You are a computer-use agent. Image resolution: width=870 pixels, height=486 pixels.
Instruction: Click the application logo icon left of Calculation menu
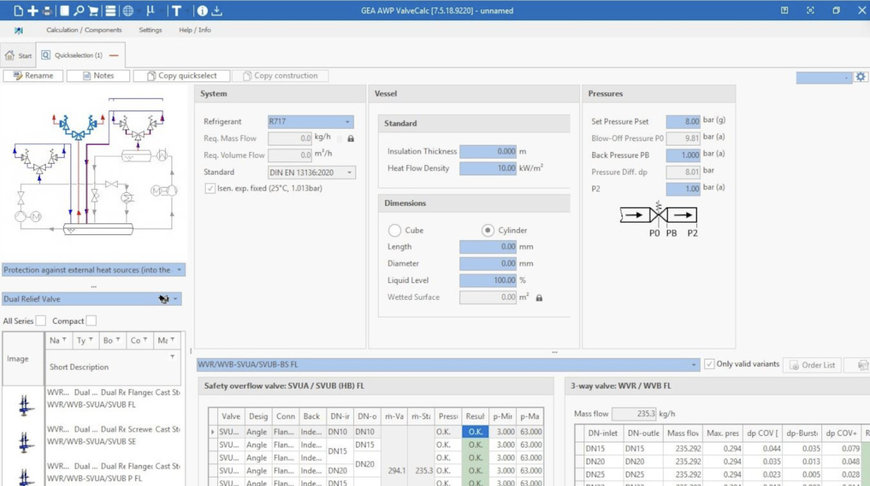coord(18,30)
